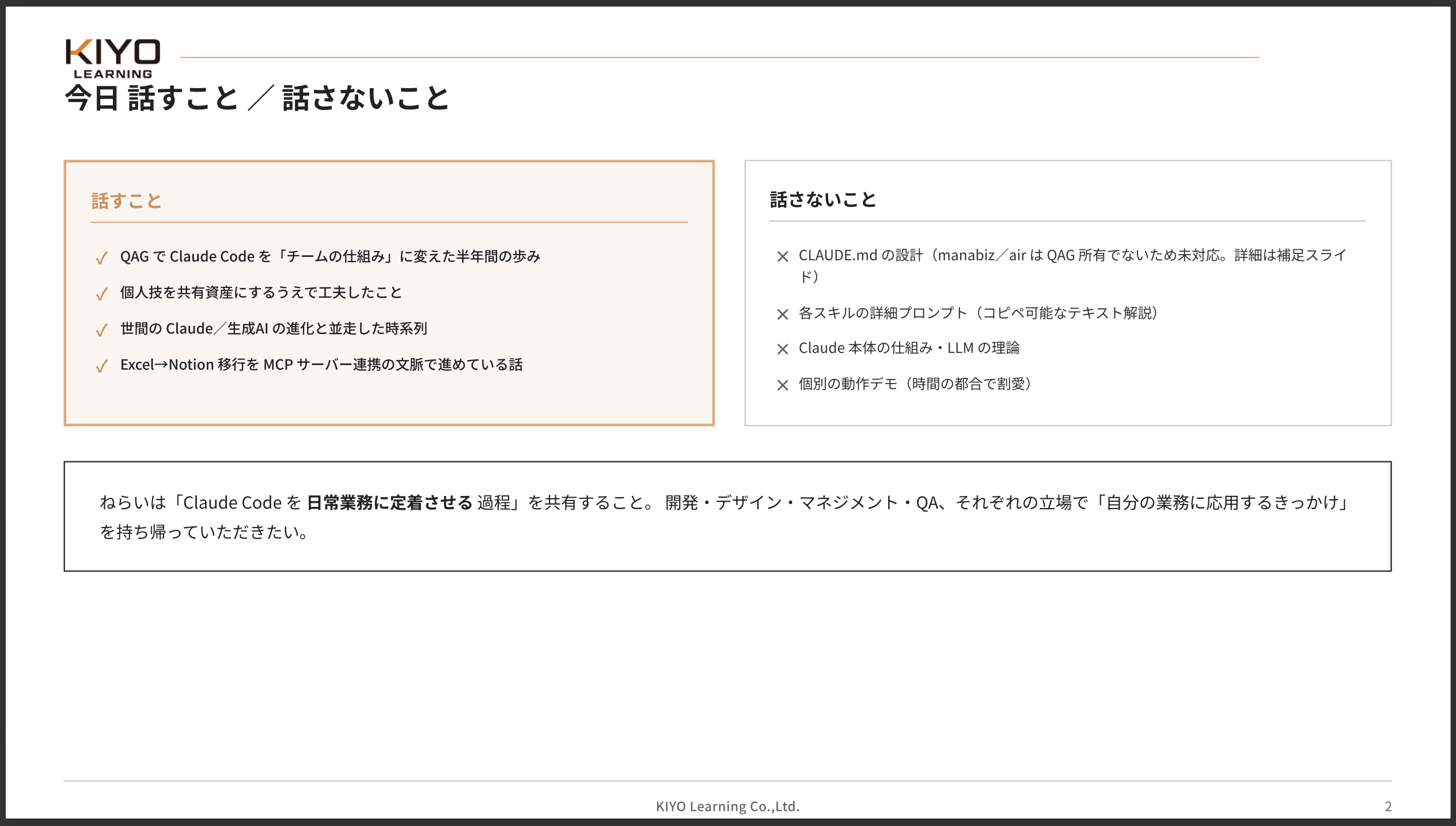Click the X mark beside 個別の動作デモ
This screenshot has width=1456, height=826.
click(782, 385)
